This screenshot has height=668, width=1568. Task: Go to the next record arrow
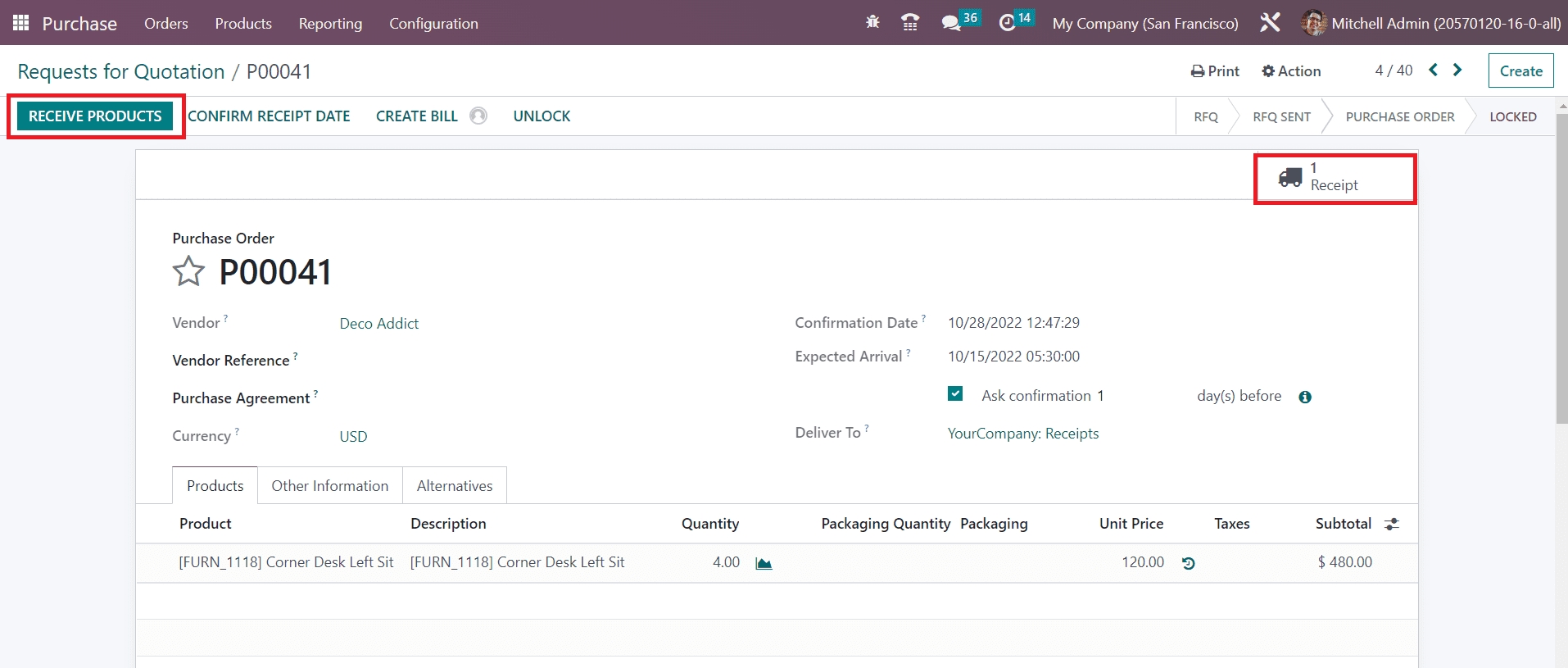pos(1457,70)
